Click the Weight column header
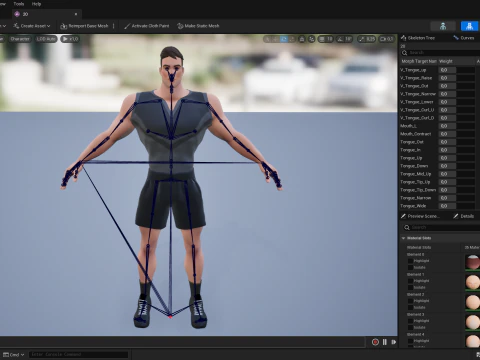This screenshot has width=480, height=360. click(446, 61)
